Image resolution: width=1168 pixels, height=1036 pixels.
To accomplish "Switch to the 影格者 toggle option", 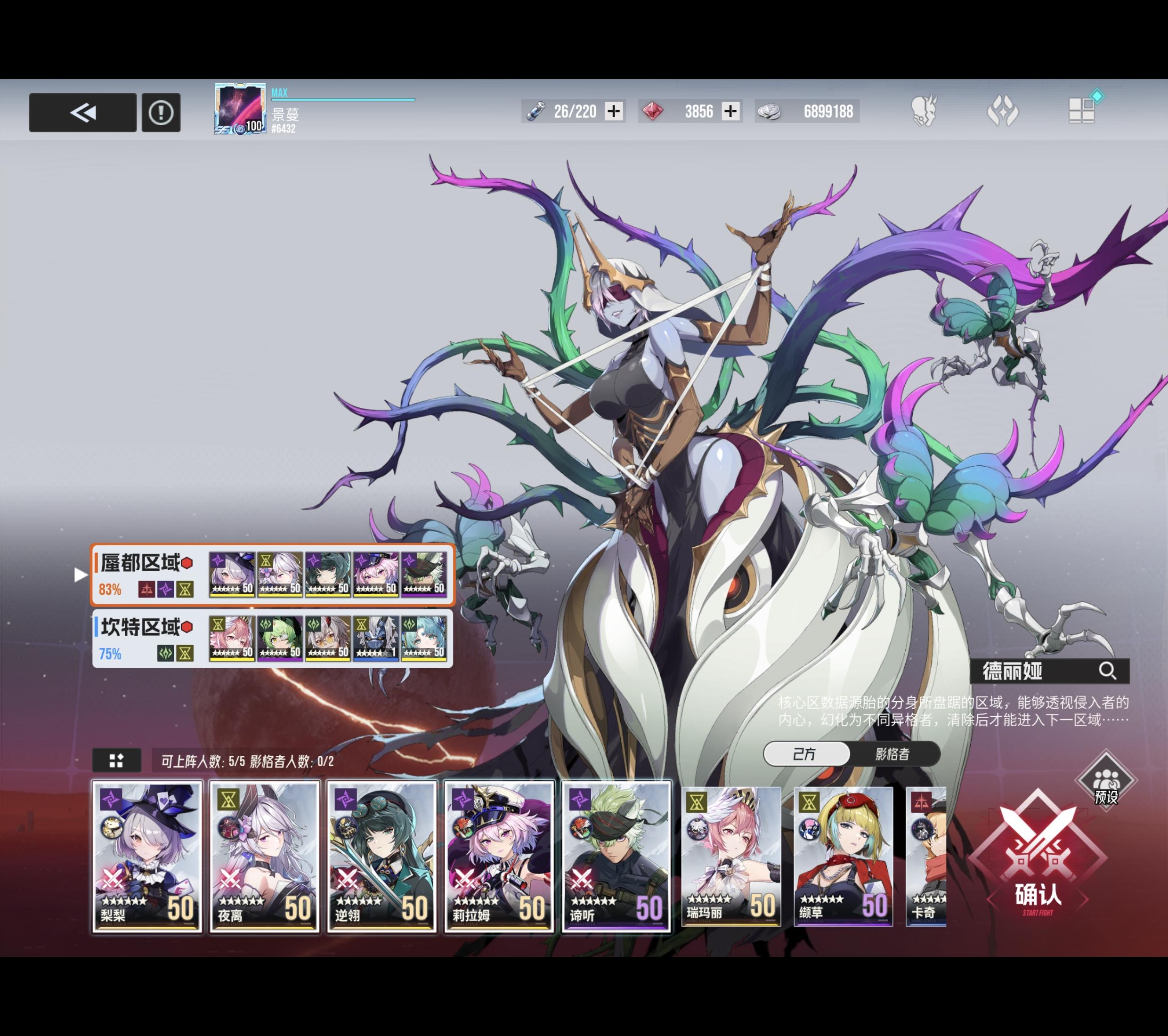I will tap(892, 754).
